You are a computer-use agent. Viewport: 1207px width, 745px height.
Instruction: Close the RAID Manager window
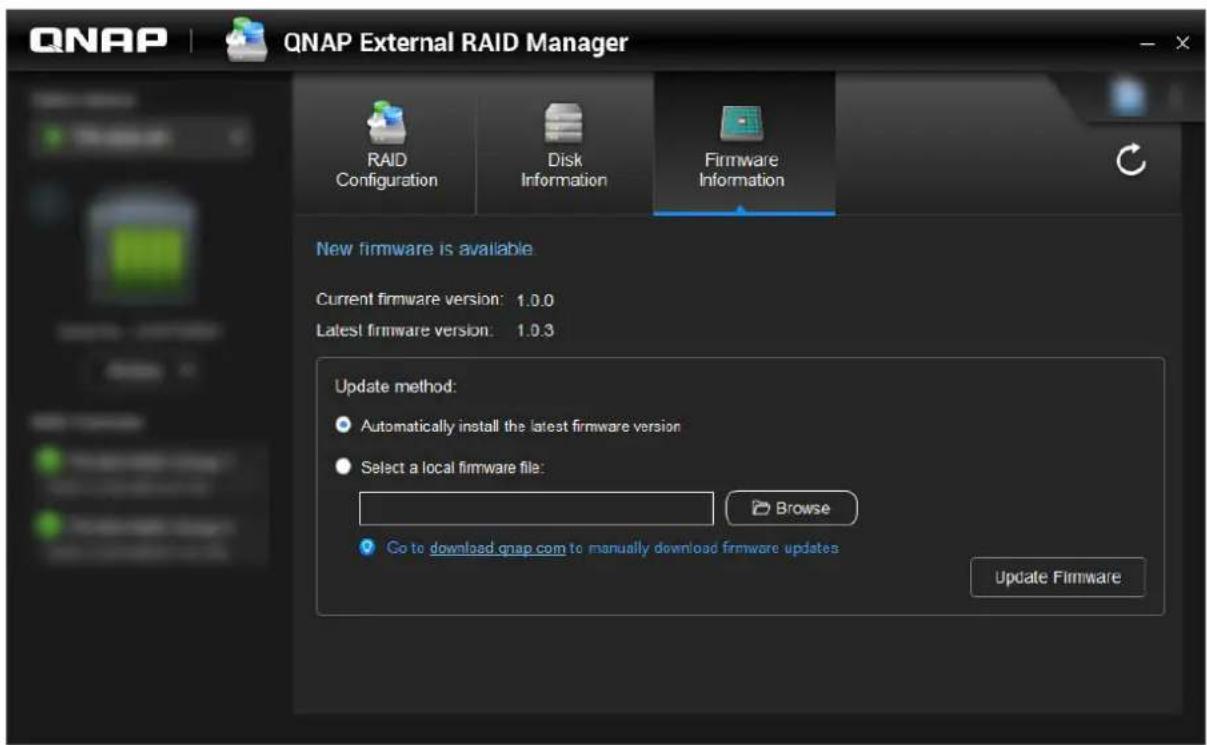(1181, 44)
